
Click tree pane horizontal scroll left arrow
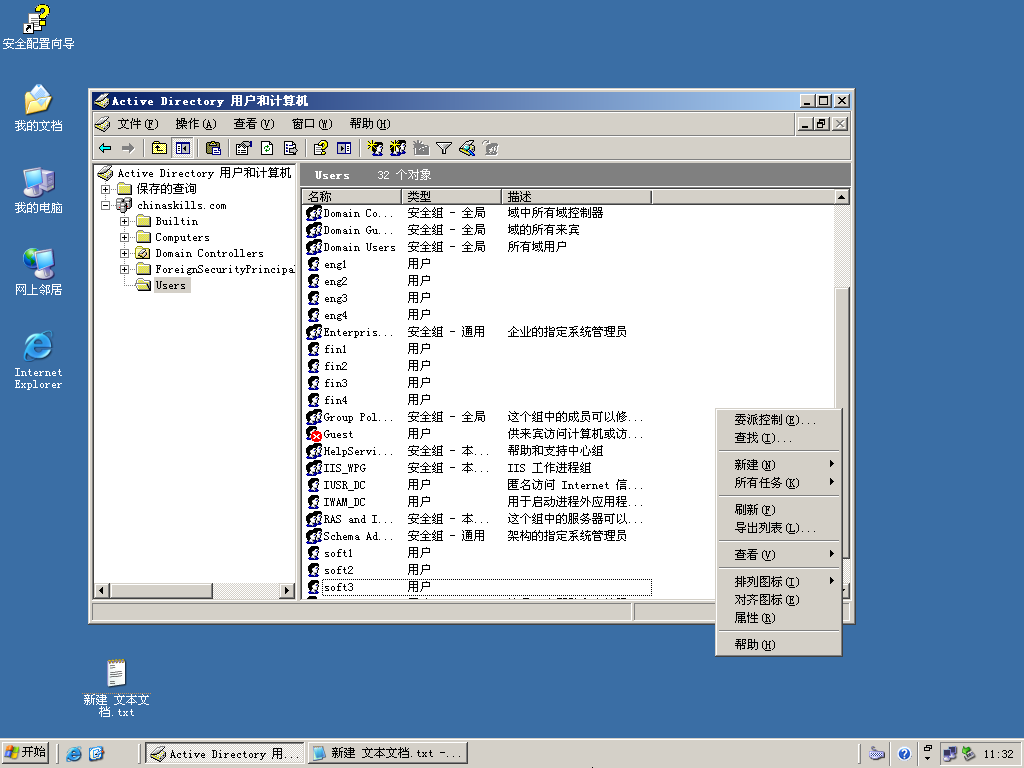tap(101, 590)
